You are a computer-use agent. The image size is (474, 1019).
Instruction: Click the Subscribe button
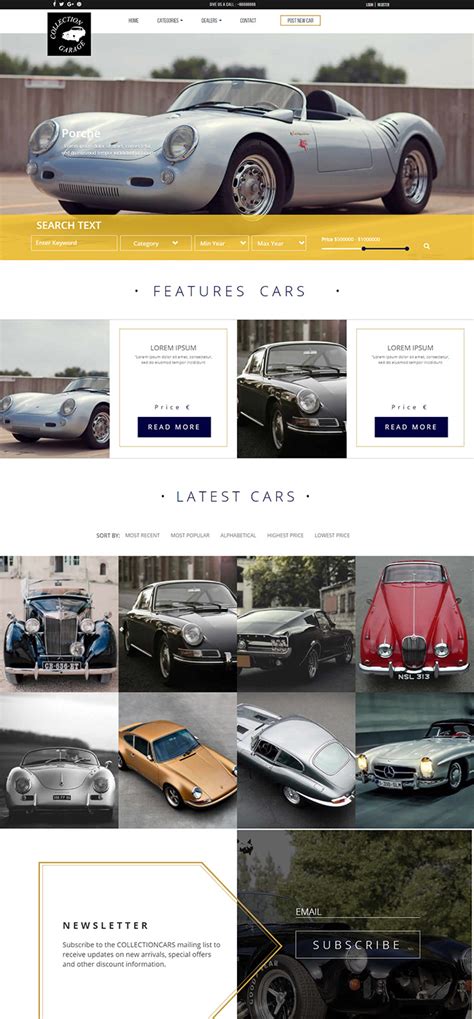358,945
